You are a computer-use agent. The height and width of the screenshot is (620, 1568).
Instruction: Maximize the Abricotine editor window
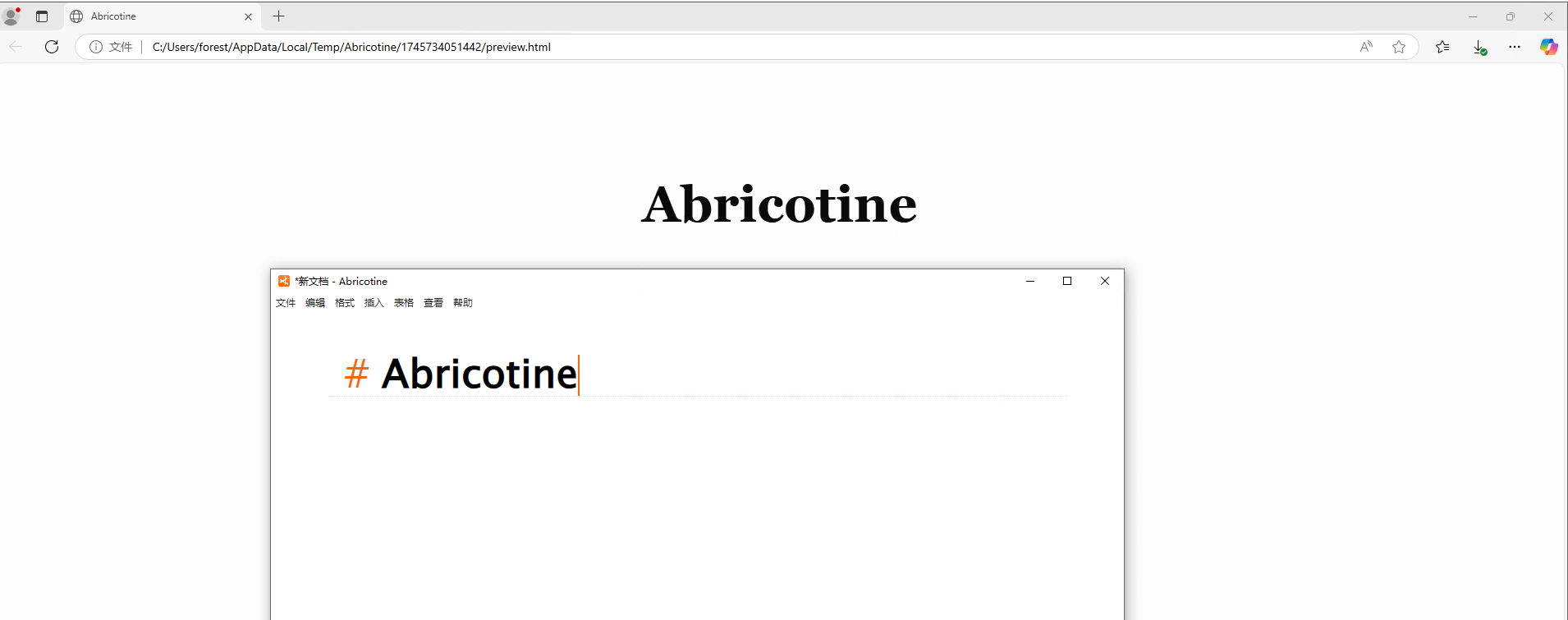coord(1067,281)
